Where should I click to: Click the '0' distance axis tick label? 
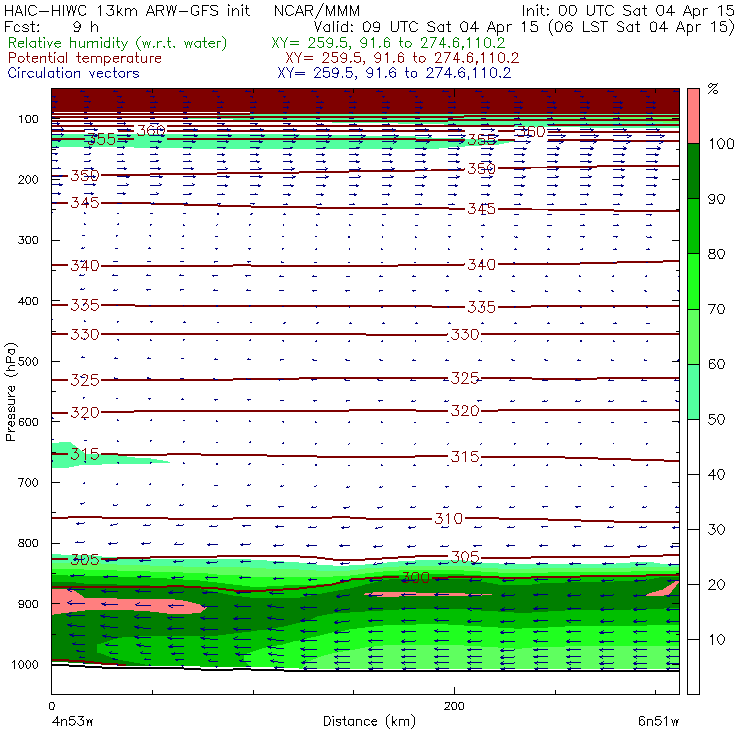(51, 706)
